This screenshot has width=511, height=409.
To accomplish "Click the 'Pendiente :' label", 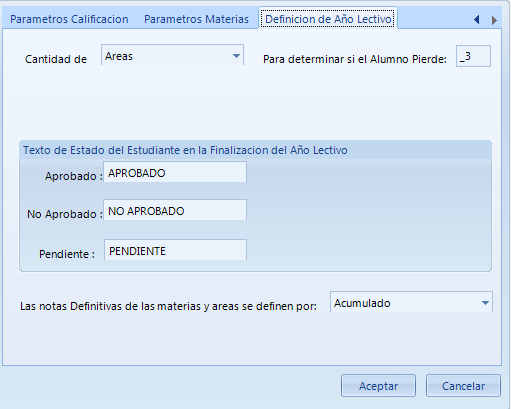I will point(67,254).
